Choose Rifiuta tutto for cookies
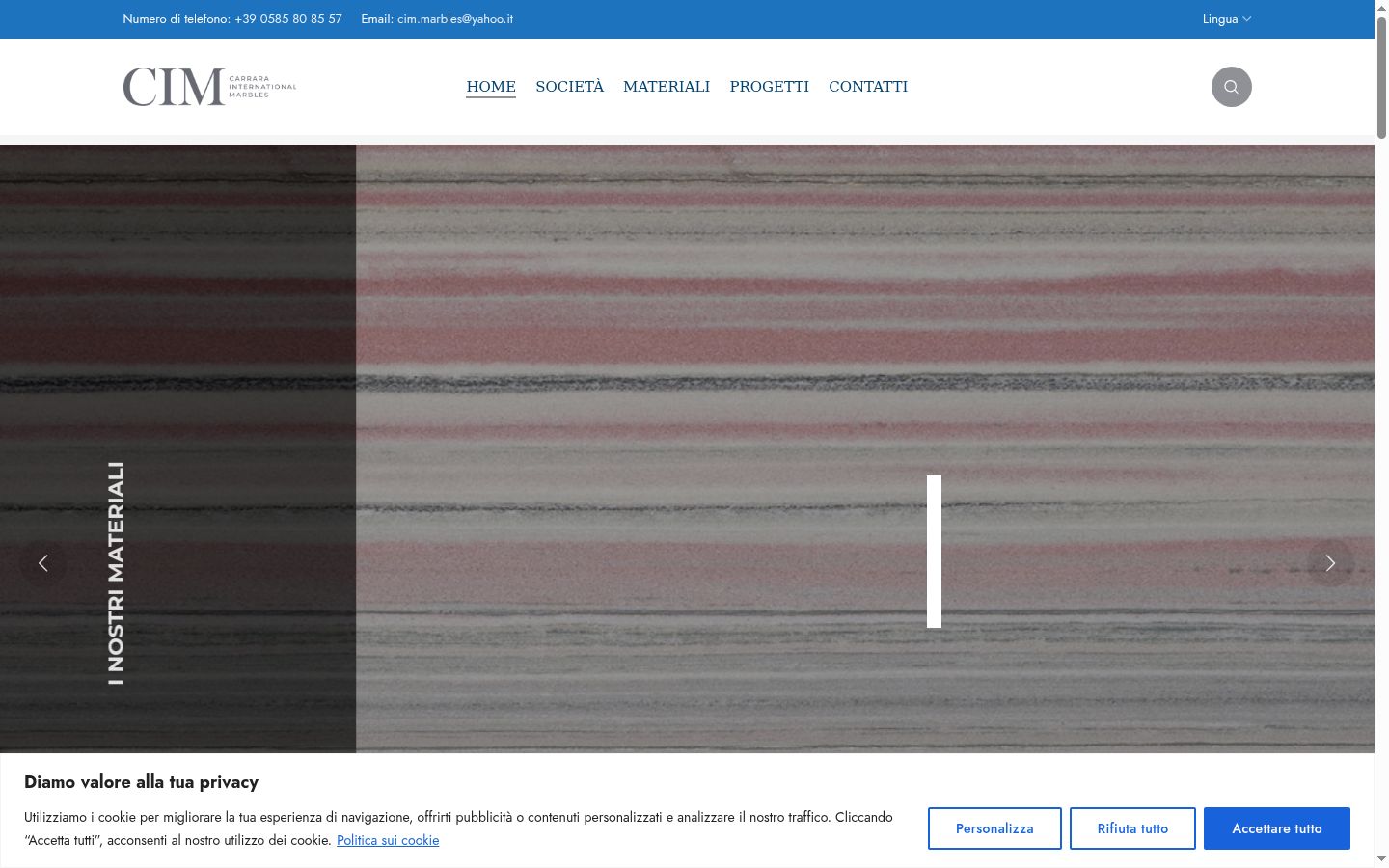The height and width of the screenshot is (868, 1389). click(x=1132, y=828)
